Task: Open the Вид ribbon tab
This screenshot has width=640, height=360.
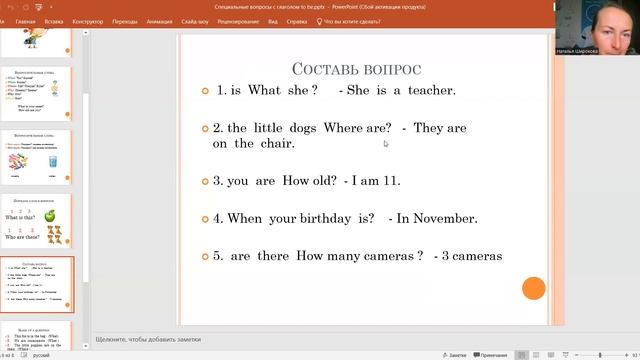Action: (x=273, y=22)
